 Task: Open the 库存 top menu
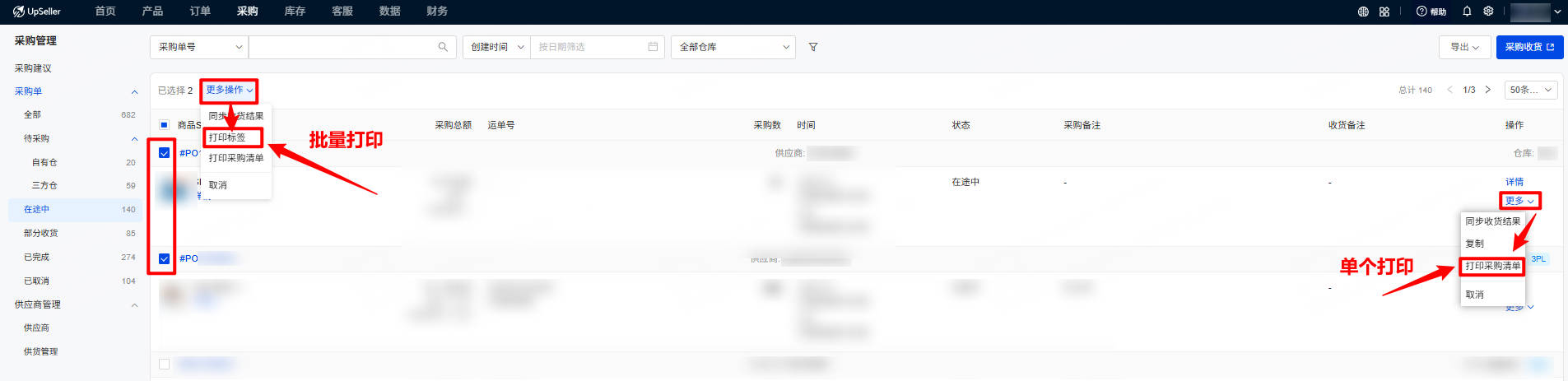(295, 12)
